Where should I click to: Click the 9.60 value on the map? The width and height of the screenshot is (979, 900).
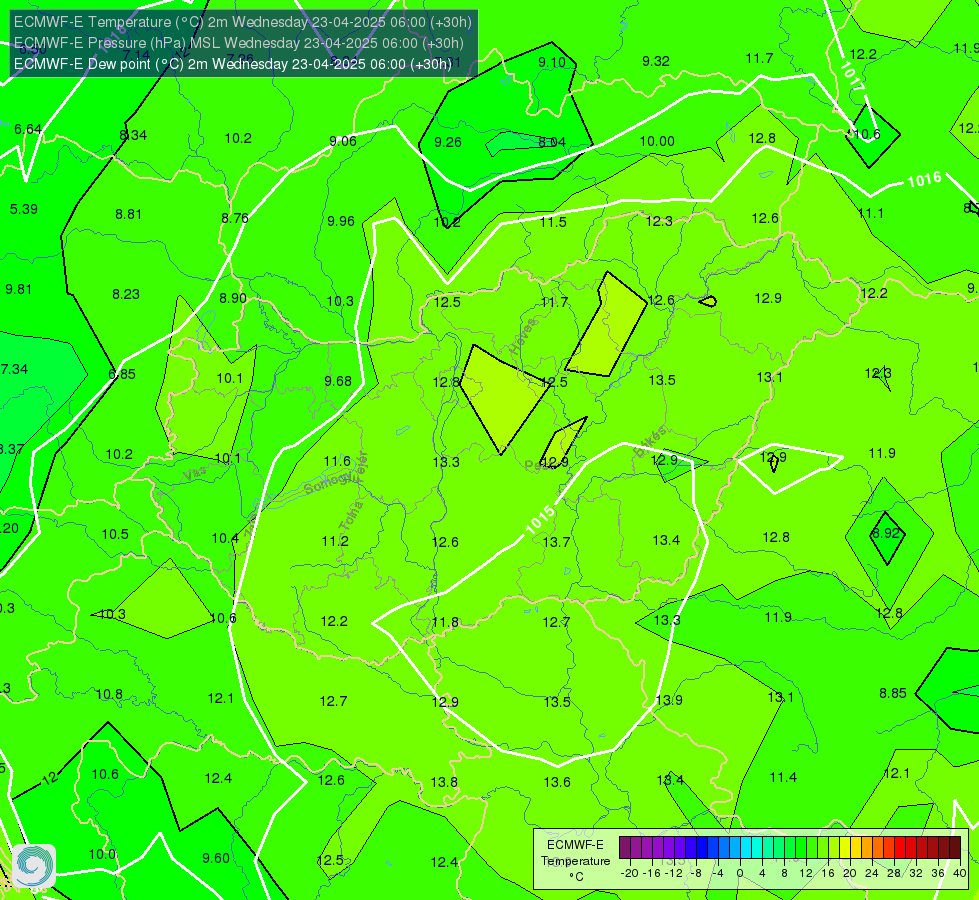pyautogui.click(x=216, y=858)
